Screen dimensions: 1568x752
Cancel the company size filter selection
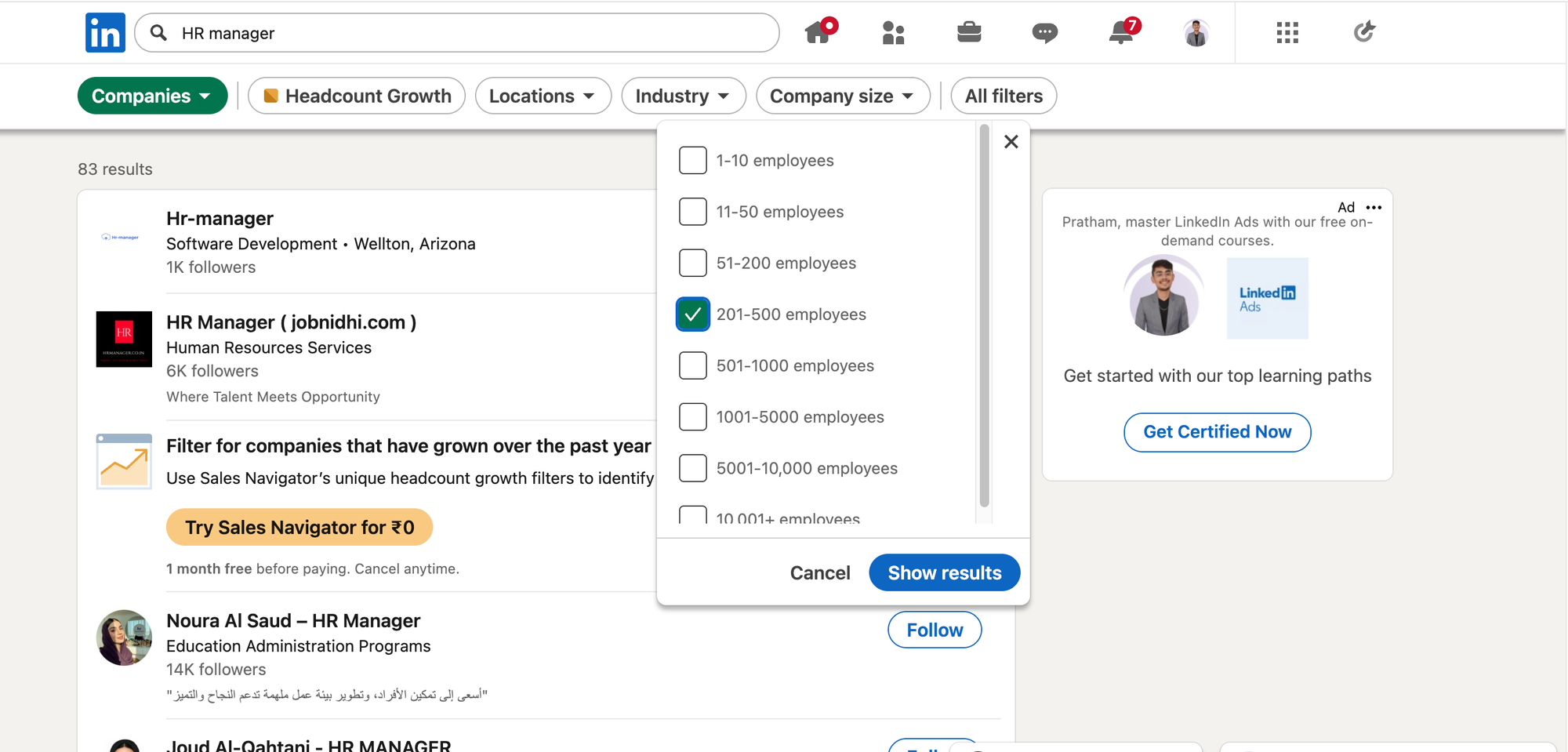click(820, 573)
